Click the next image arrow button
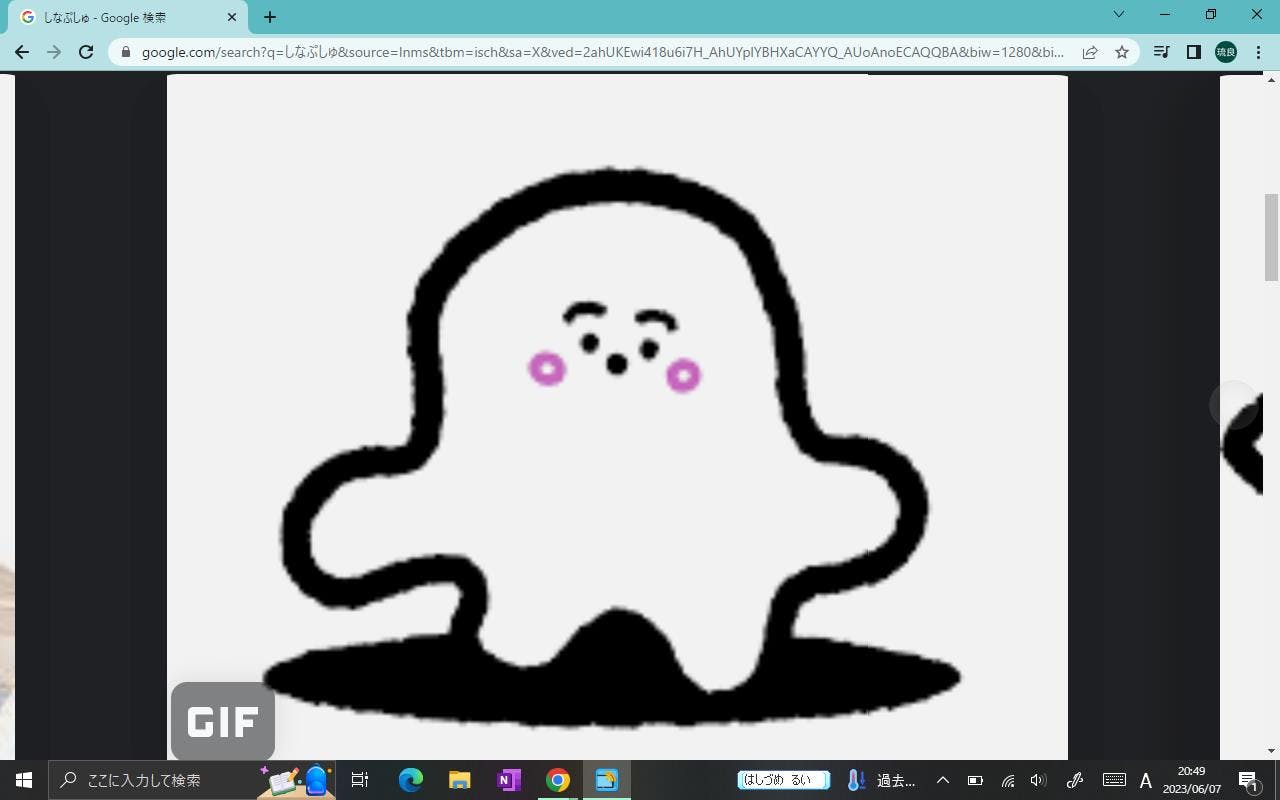This screenshot has width=1280, height=800. point(1234,405)
